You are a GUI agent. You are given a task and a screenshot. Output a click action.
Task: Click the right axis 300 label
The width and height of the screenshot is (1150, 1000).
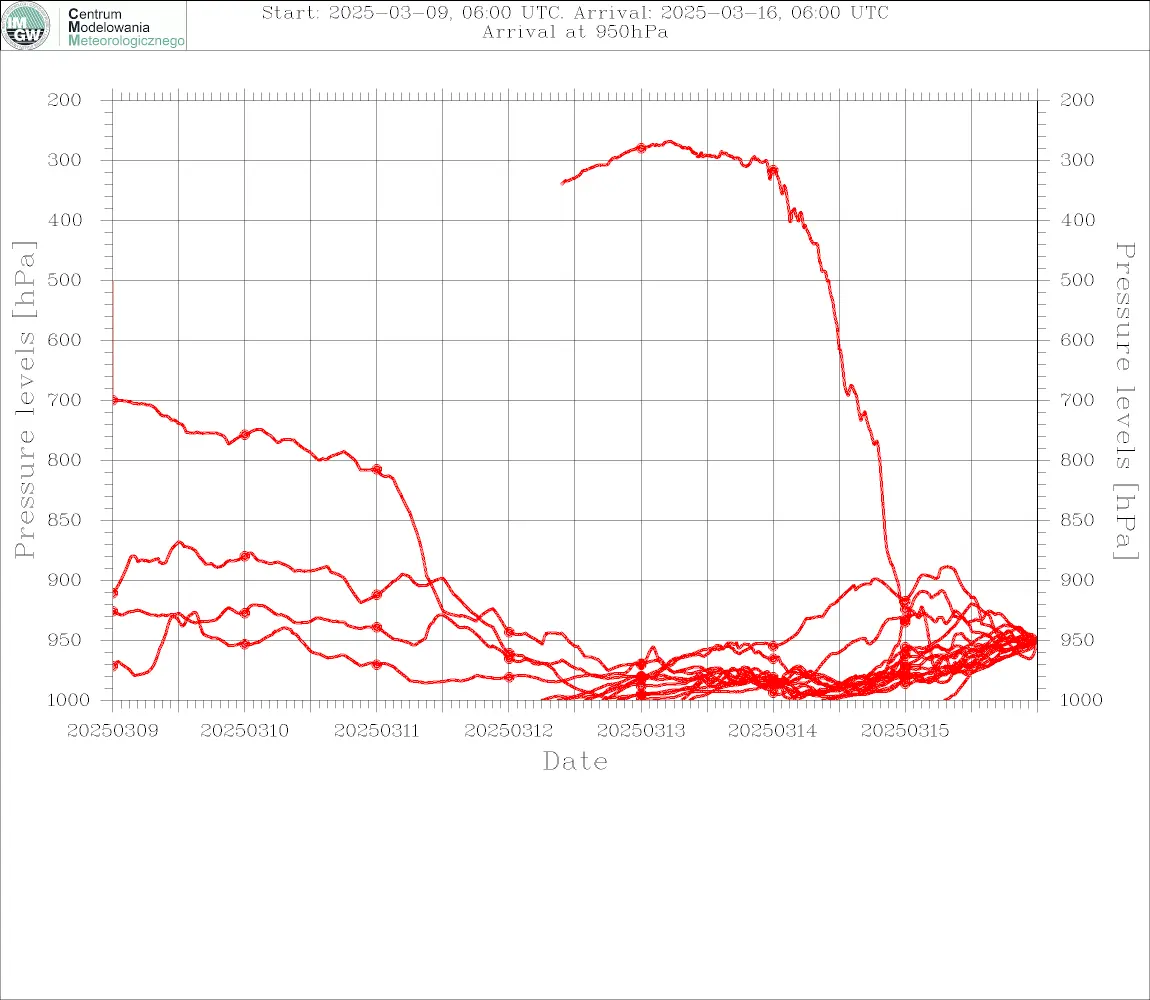click(1077, 160)
